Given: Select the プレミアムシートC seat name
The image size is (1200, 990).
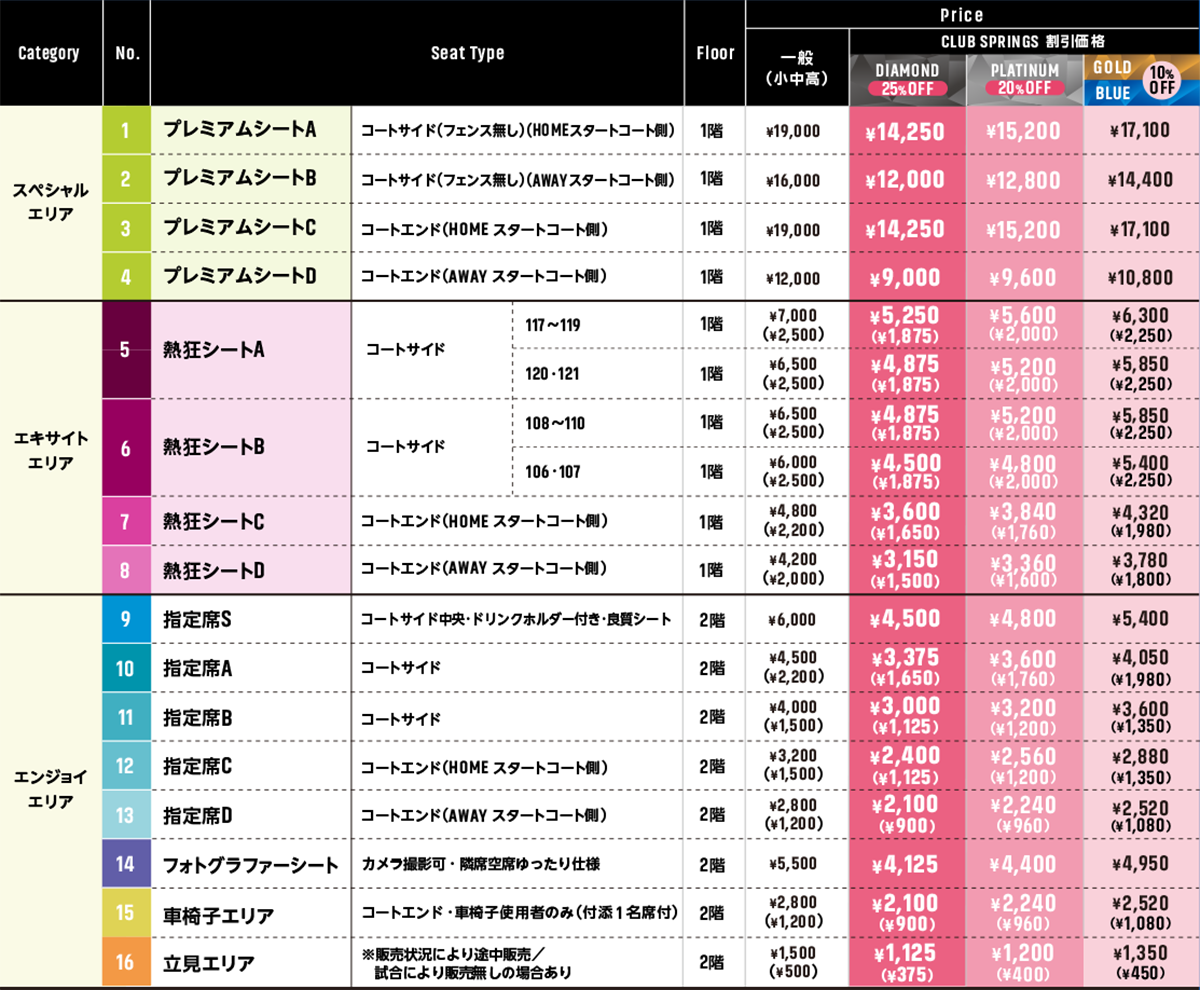Looking at the screenshot, I should tap(240, 228).
